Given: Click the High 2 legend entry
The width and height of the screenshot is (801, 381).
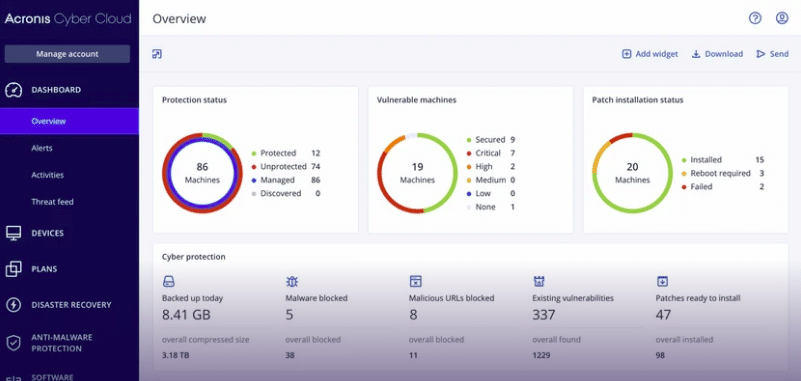Looking at the screenshot, I should [x=490, y=167].
